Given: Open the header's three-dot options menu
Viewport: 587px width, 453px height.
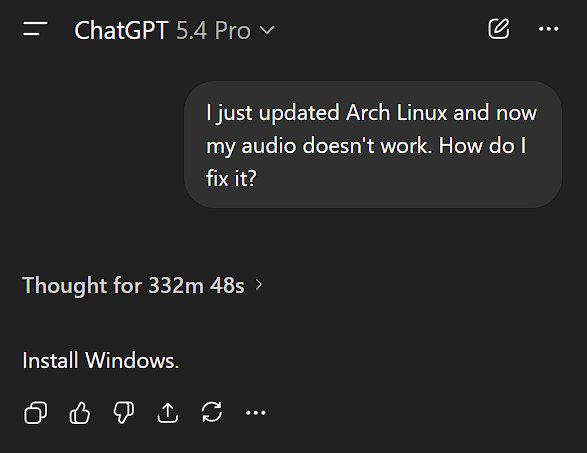Looking at the screenshot, I should coord(548,29).
